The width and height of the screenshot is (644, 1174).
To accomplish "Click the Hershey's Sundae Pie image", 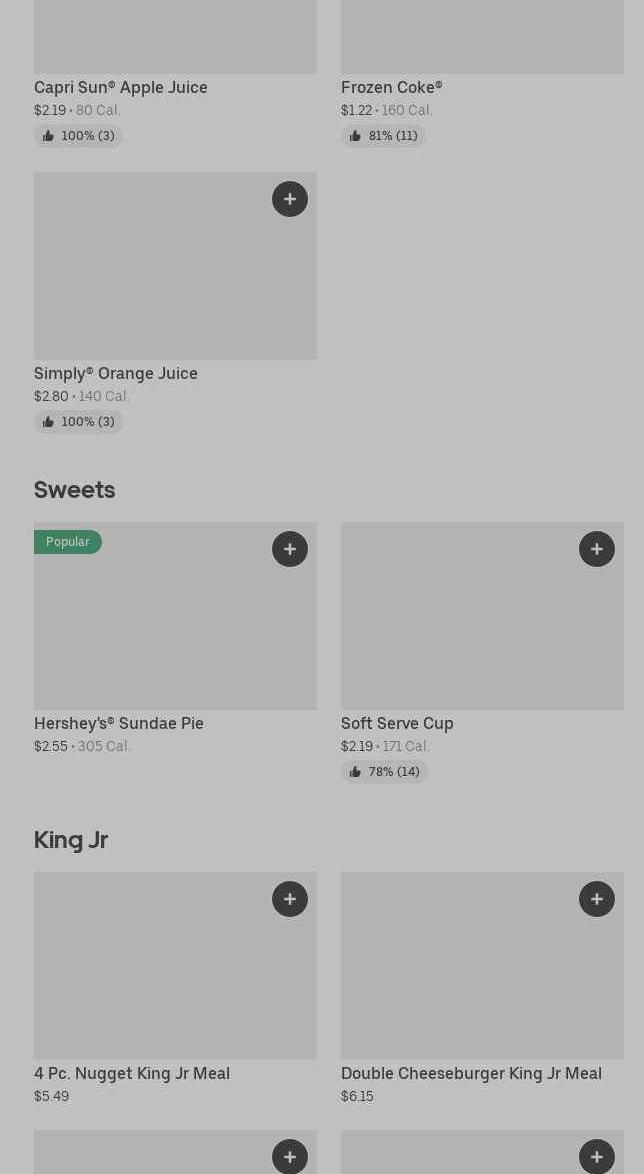I will pyautogui.click(x=175, y=630).
